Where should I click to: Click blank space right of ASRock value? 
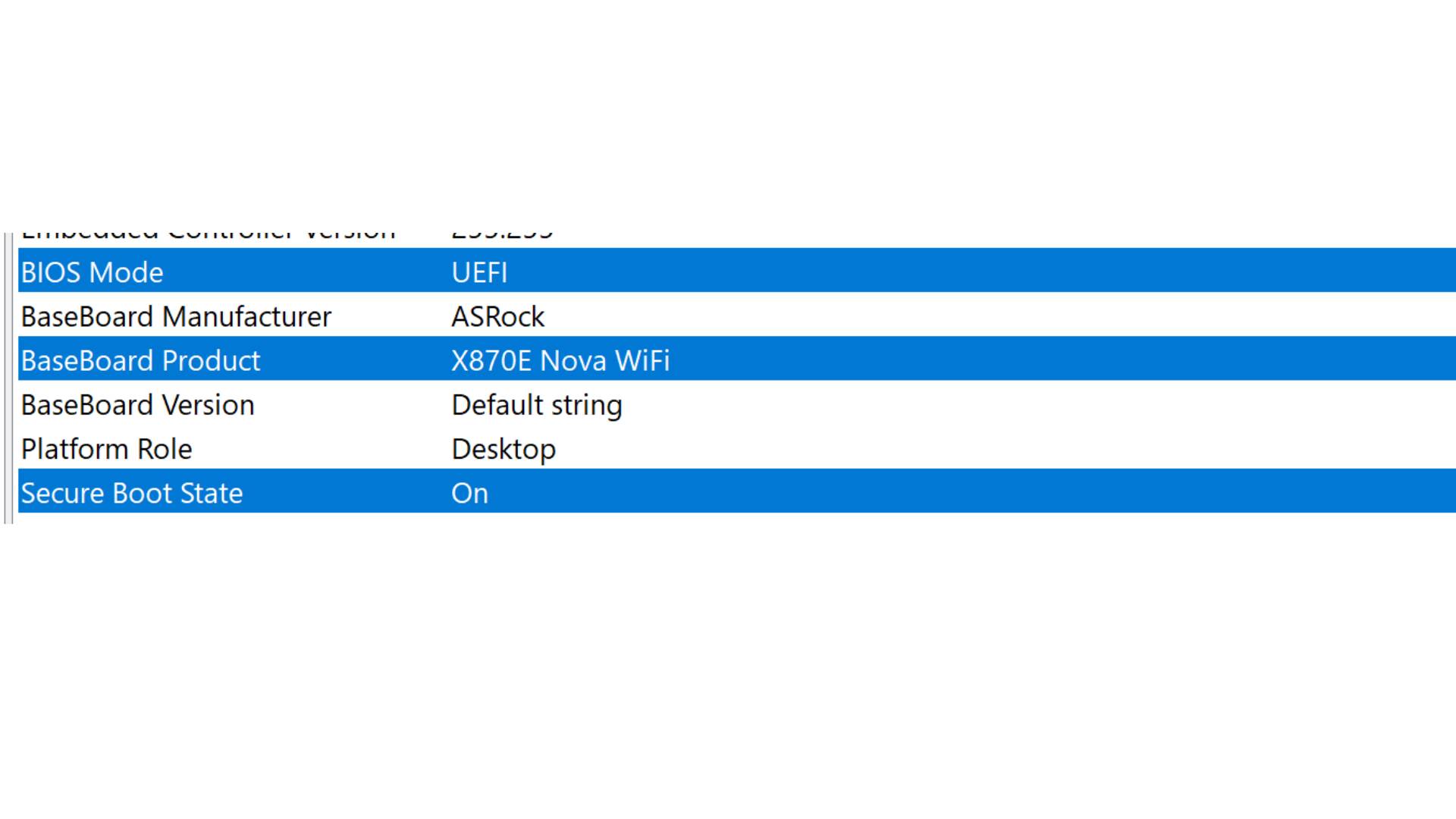point(986,316)
